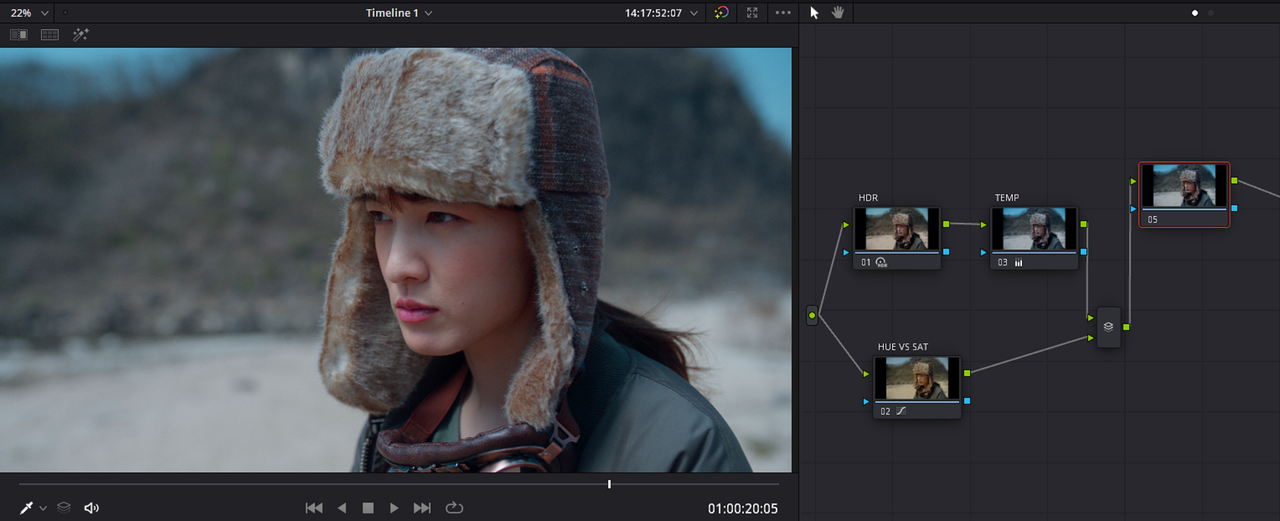Screen dimensions: 1280x521
Task: Jump to the first frame
Action: (314, 508)
